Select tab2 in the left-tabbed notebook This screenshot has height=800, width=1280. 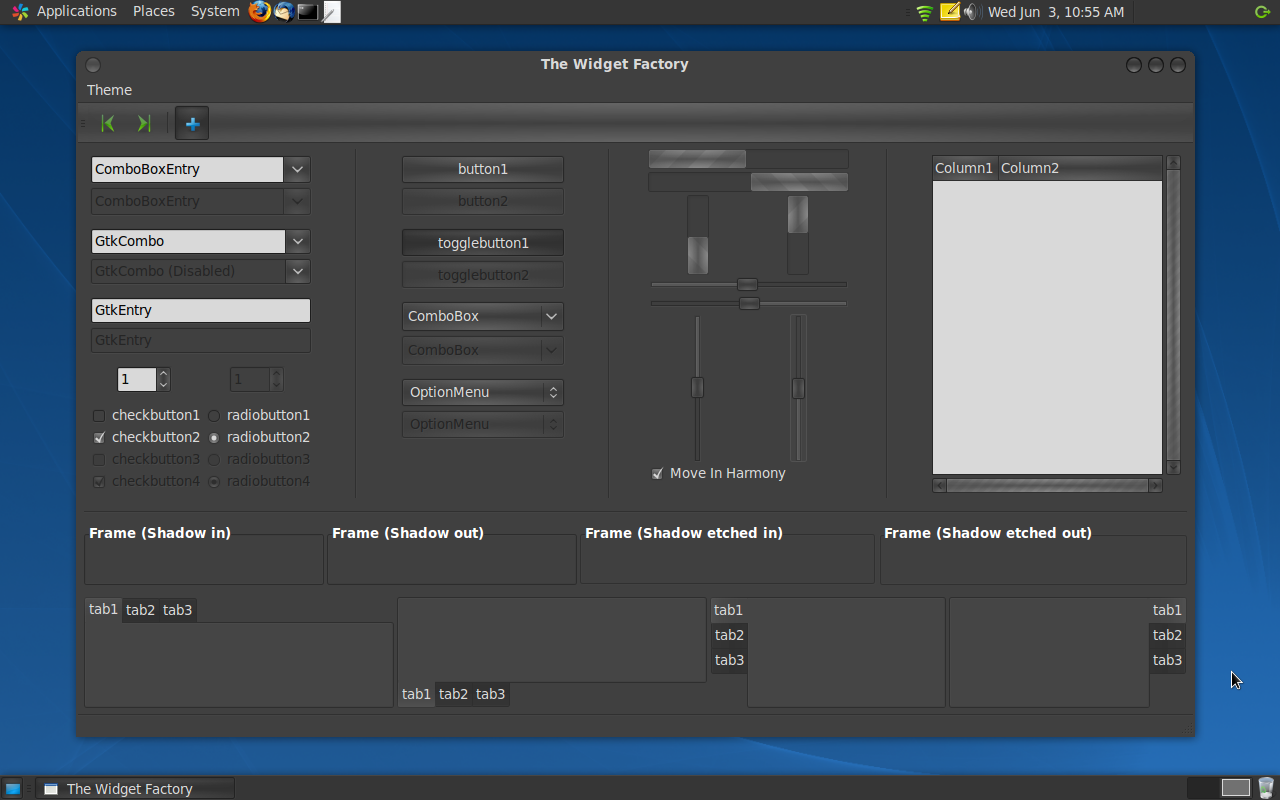point(729,635)
